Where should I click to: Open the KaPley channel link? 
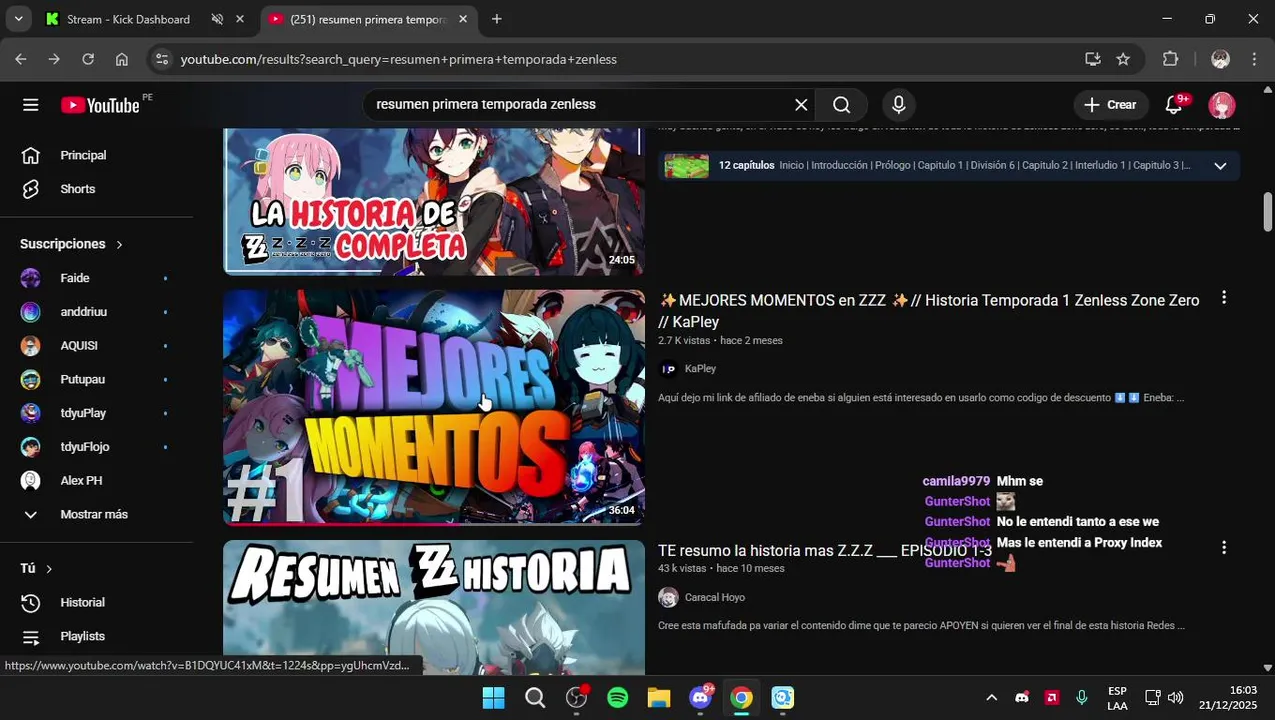[x=700, y=369]
